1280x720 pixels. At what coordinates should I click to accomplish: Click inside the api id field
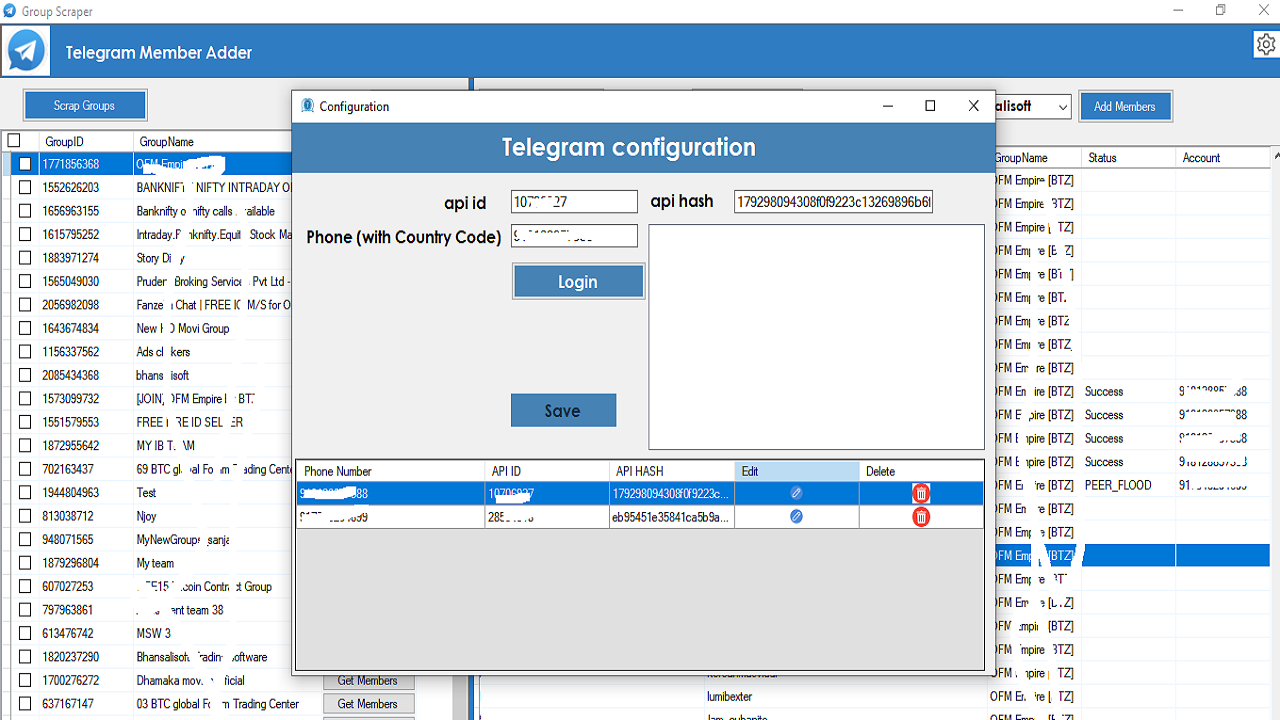coord(573,201)
